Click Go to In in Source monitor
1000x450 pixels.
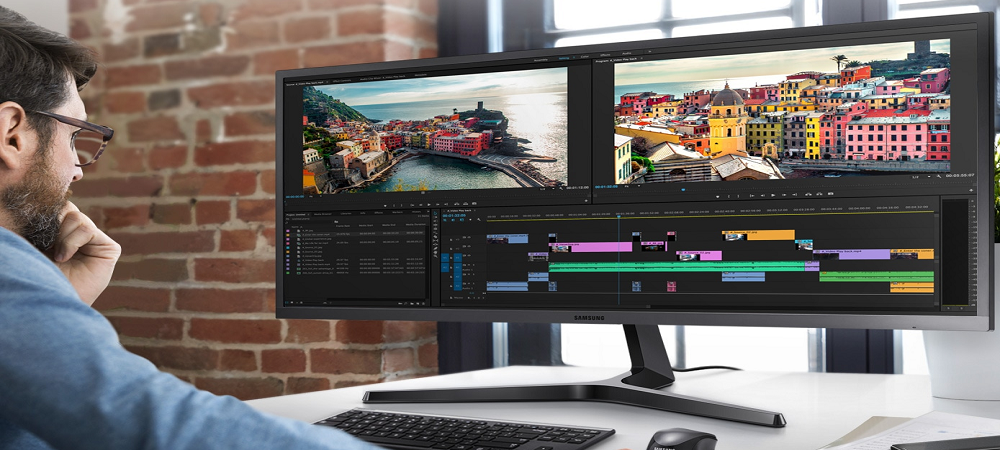[x=412, y=205]
